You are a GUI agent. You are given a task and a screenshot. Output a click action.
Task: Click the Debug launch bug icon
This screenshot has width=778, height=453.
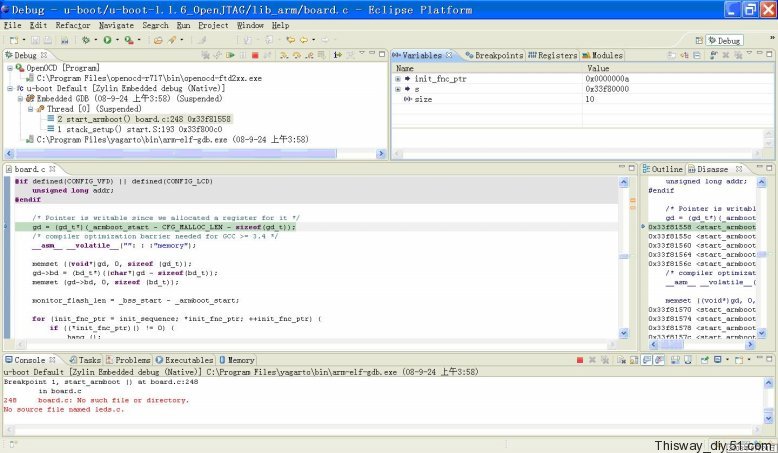[86, 40]
